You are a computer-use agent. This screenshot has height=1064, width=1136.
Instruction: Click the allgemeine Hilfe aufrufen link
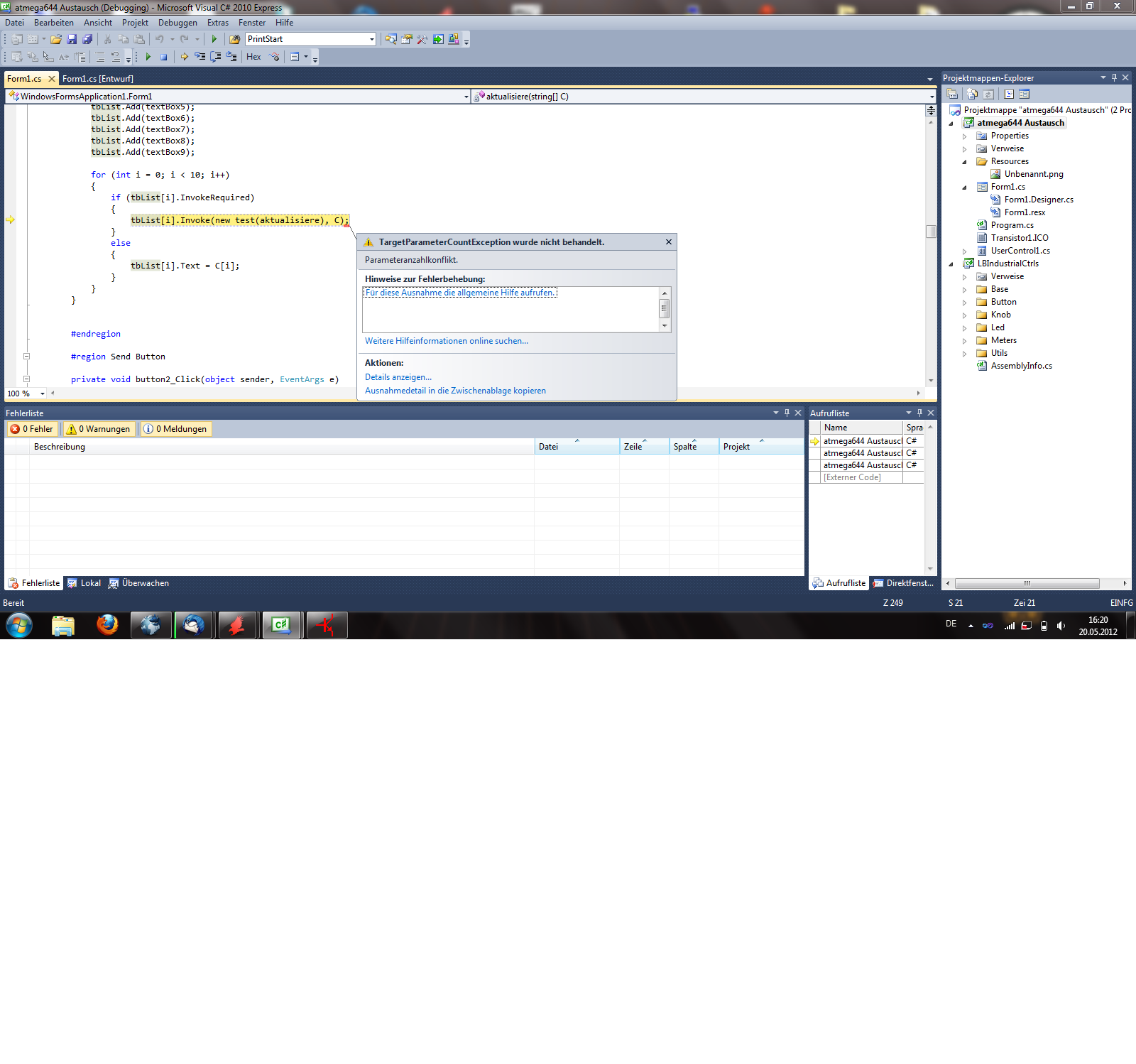coord(460,293)
